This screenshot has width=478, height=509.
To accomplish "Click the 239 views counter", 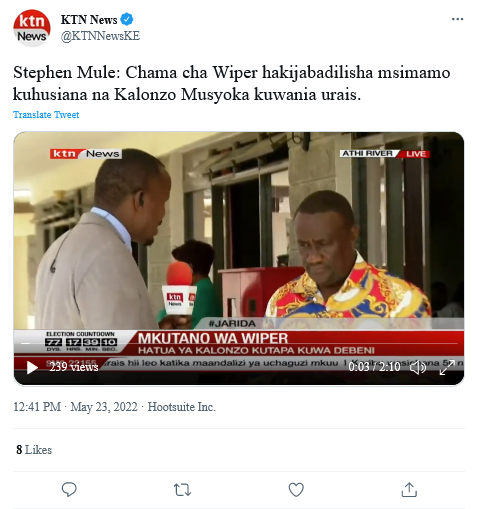I will click(x=74, y=367).
